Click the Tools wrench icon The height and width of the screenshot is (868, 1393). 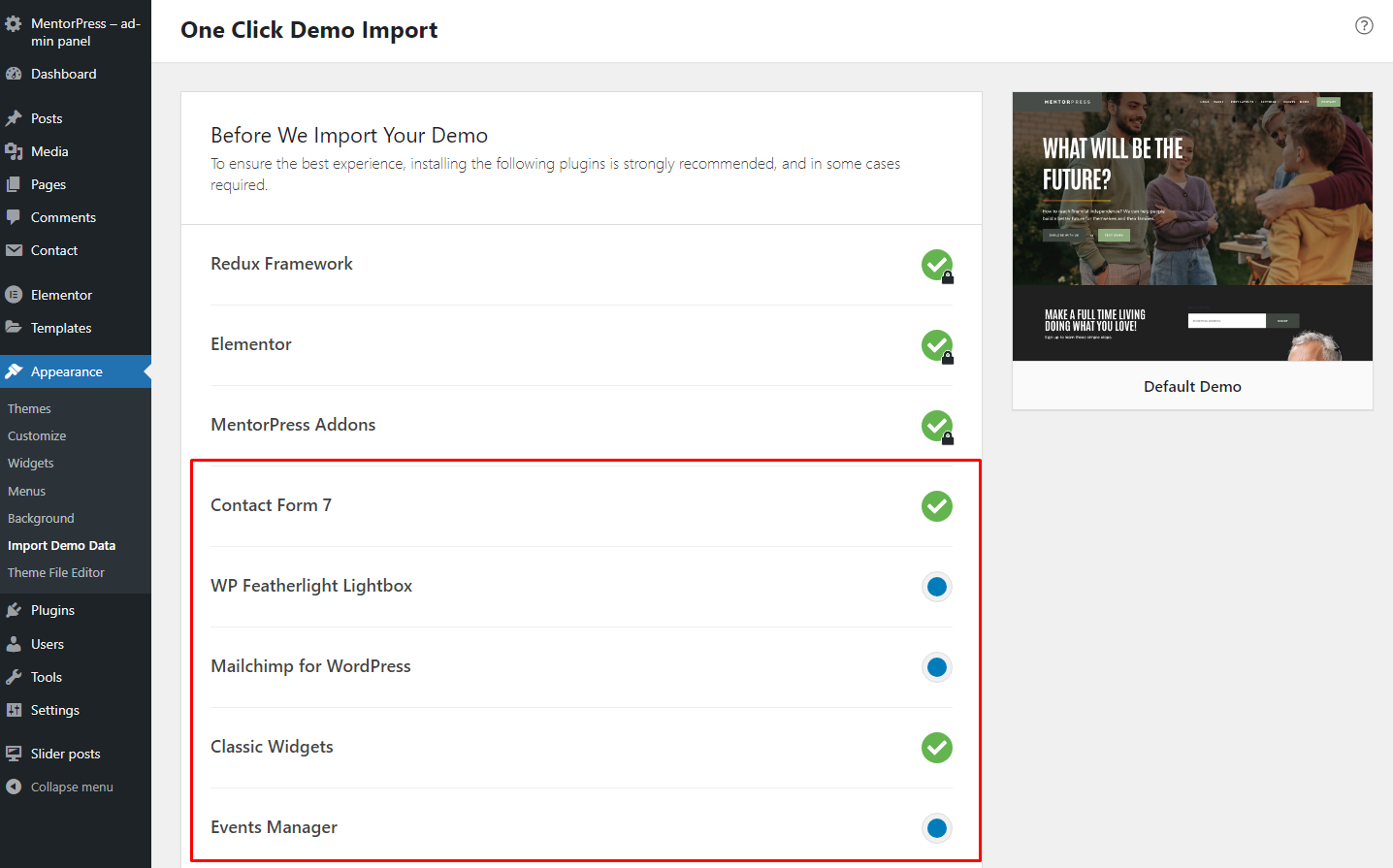point(14,677)
